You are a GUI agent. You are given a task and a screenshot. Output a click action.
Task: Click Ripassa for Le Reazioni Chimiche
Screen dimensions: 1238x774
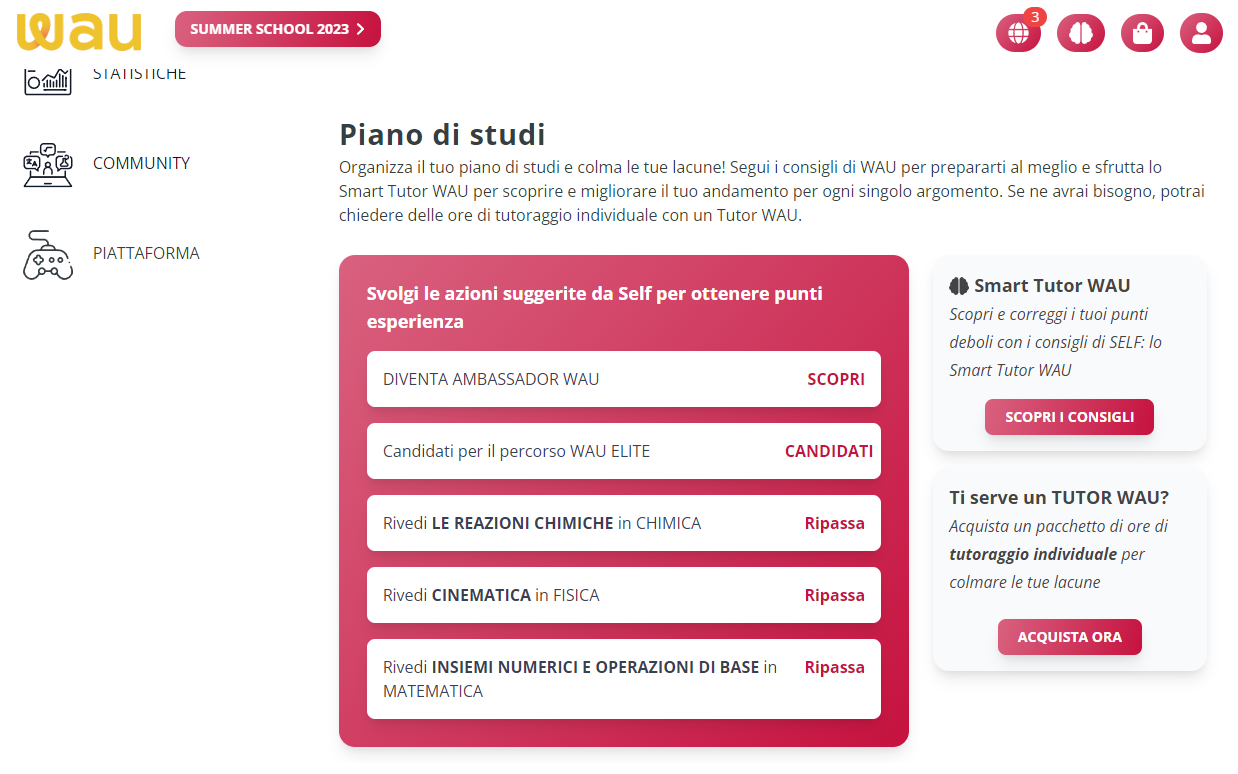point(834,523)
